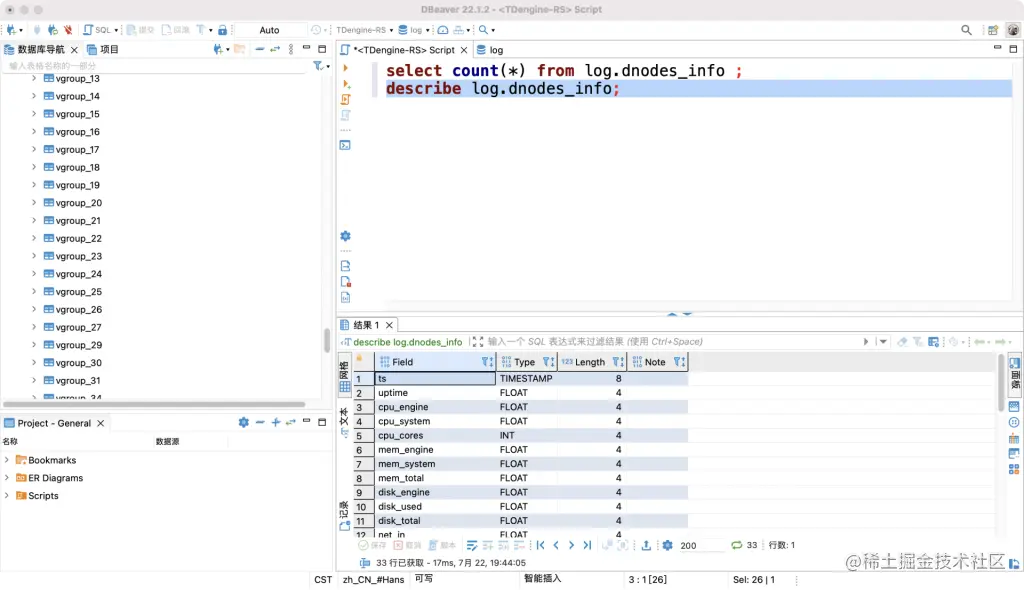Viewport: 1024px width, 590px height.
Task: Click the Export result set icon
Action: pyautogui.click(x=644, y=545)
